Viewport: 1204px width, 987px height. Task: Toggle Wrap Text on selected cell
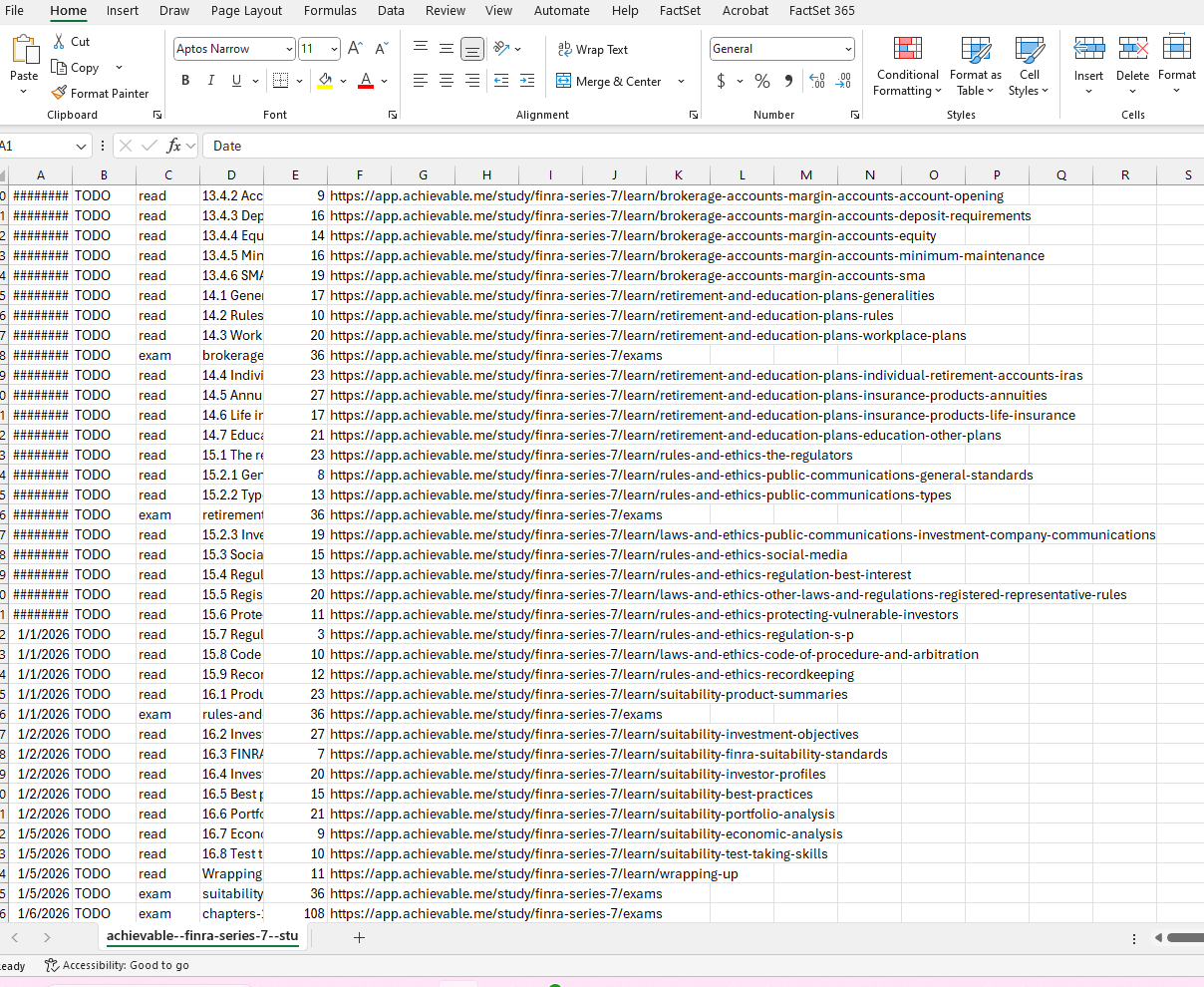[592, 49]
